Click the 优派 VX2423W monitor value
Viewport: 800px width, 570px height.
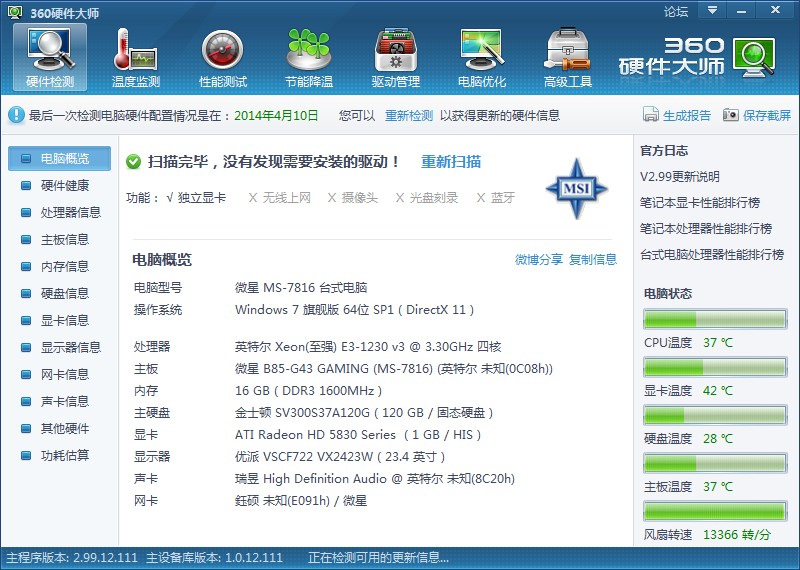click(340, 457)
